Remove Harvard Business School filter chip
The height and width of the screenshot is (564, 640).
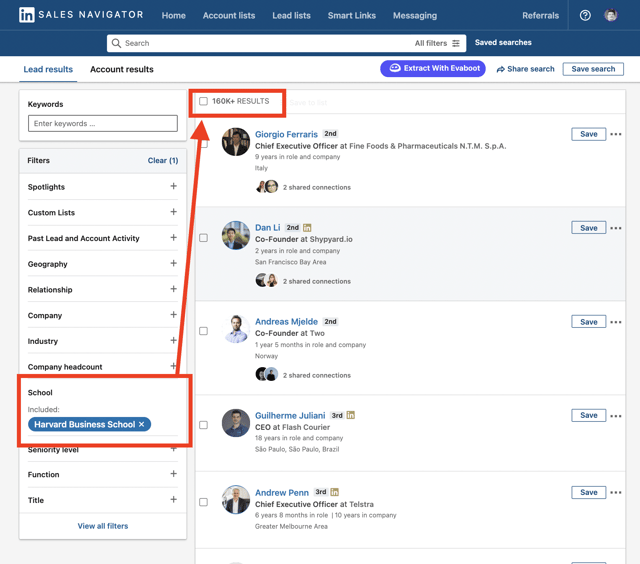[x=142, y=424]
